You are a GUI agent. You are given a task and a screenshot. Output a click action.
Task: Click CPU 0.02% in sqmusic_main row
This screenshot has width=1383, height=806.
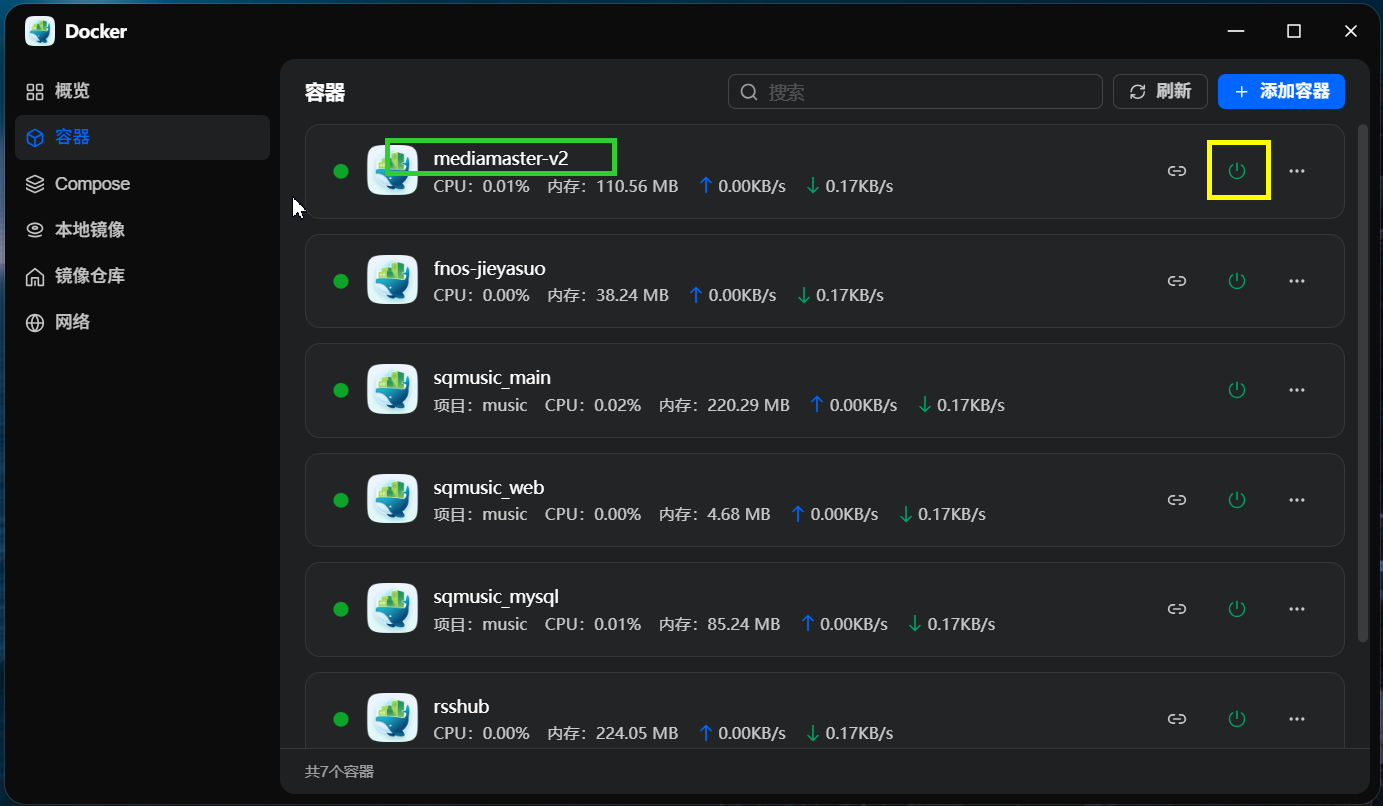593,405
